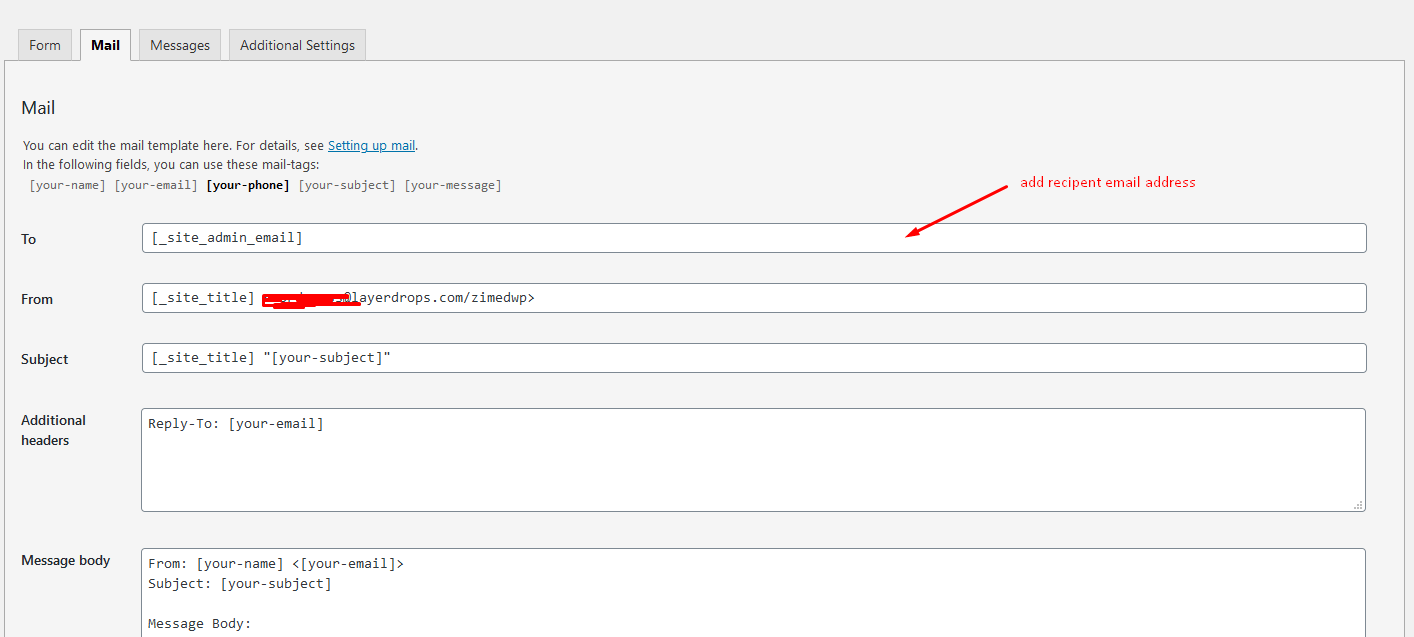Click the bold [your-phone] mail-tag

click(247, 185)
